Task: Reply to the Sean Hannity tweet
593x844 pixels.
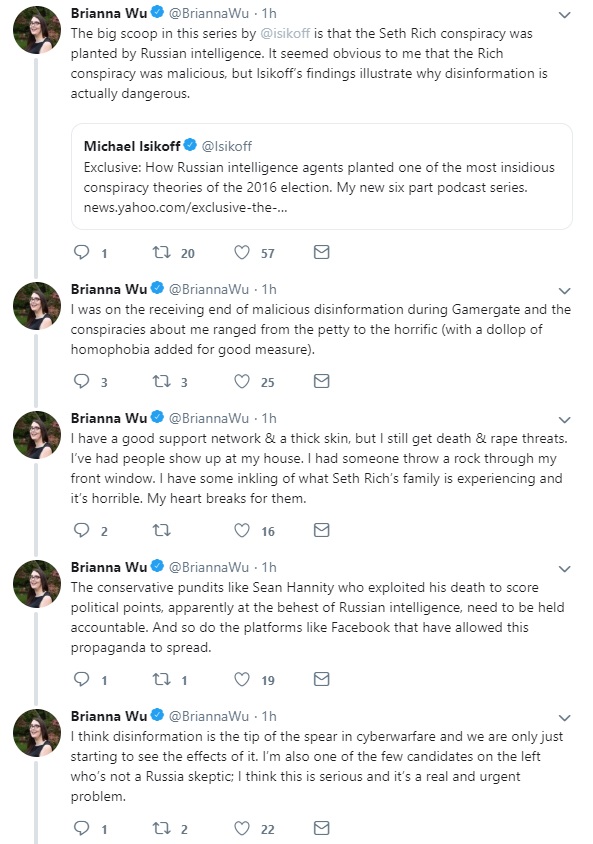Action: (81, 679)
